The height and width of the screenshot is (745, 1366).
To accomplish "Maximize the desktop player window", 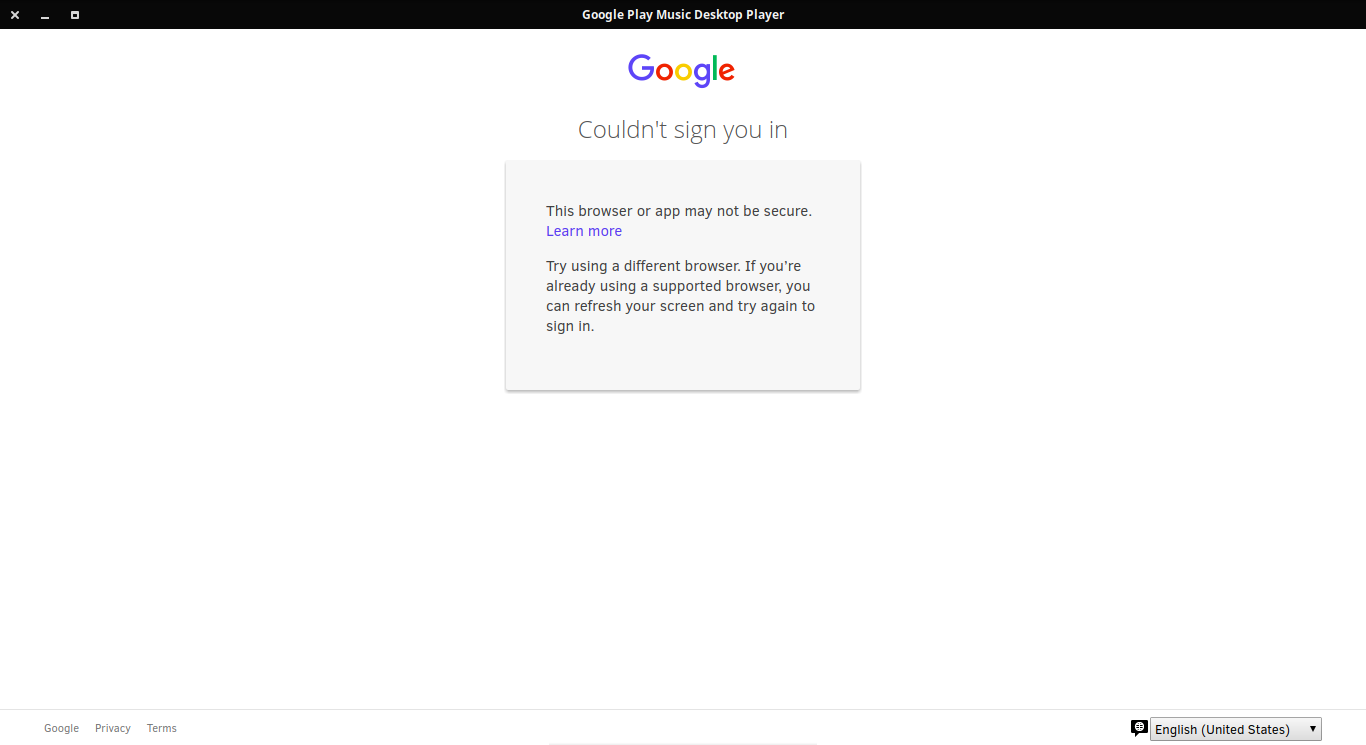I will click(75, 15).
